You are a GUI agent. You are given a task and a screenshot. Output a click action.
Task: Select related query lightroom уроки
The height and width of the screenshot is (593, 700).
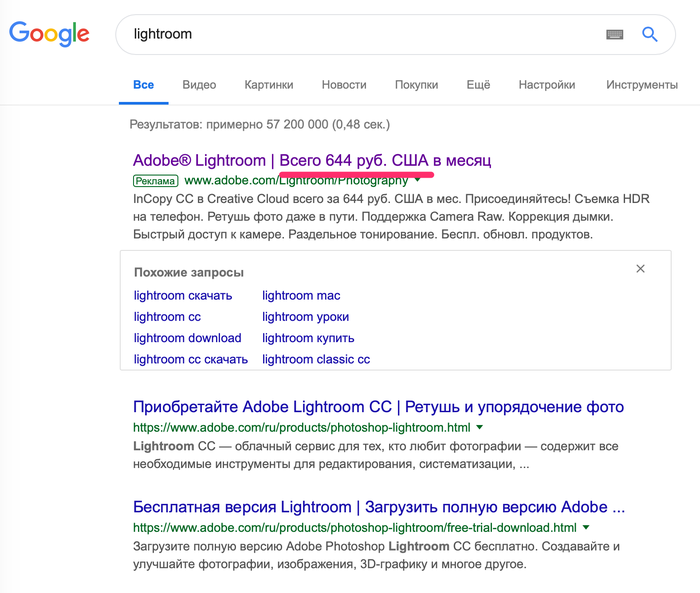tap(306, 317)
